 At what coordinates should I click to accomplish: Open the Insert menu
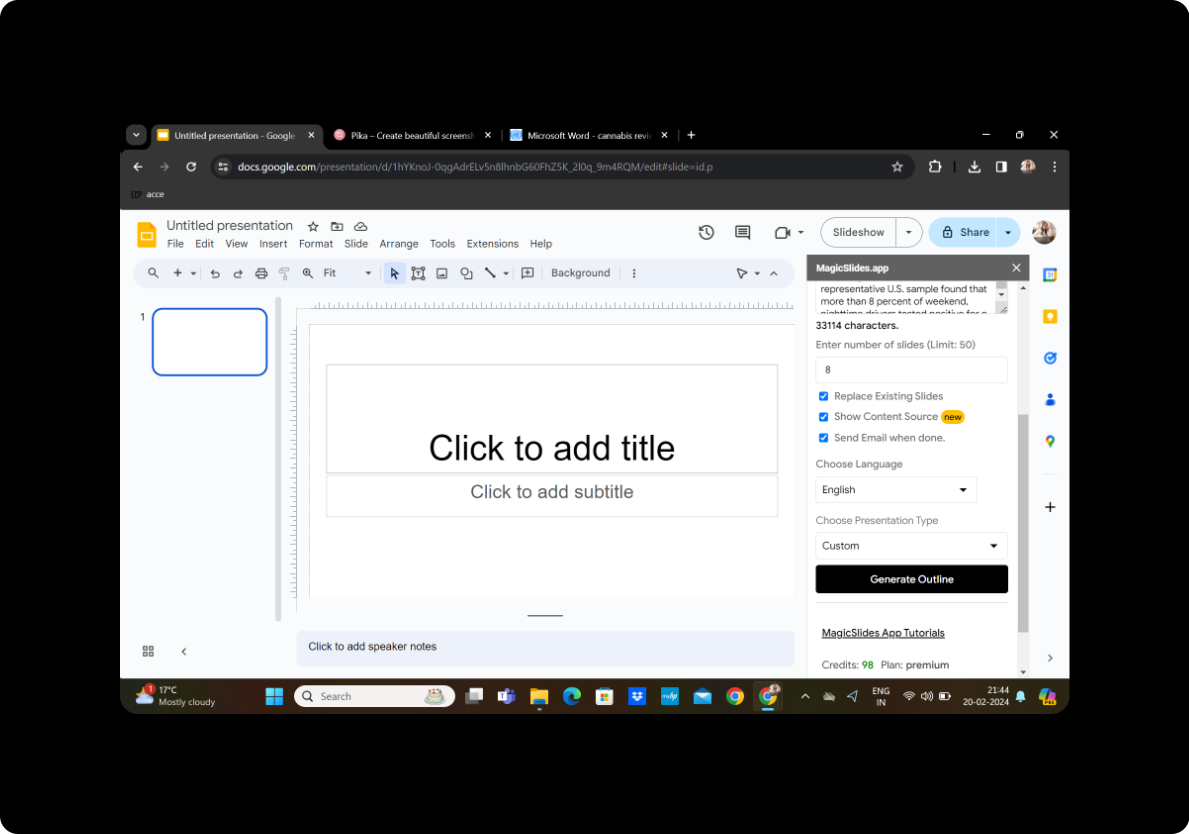(273, 244)
